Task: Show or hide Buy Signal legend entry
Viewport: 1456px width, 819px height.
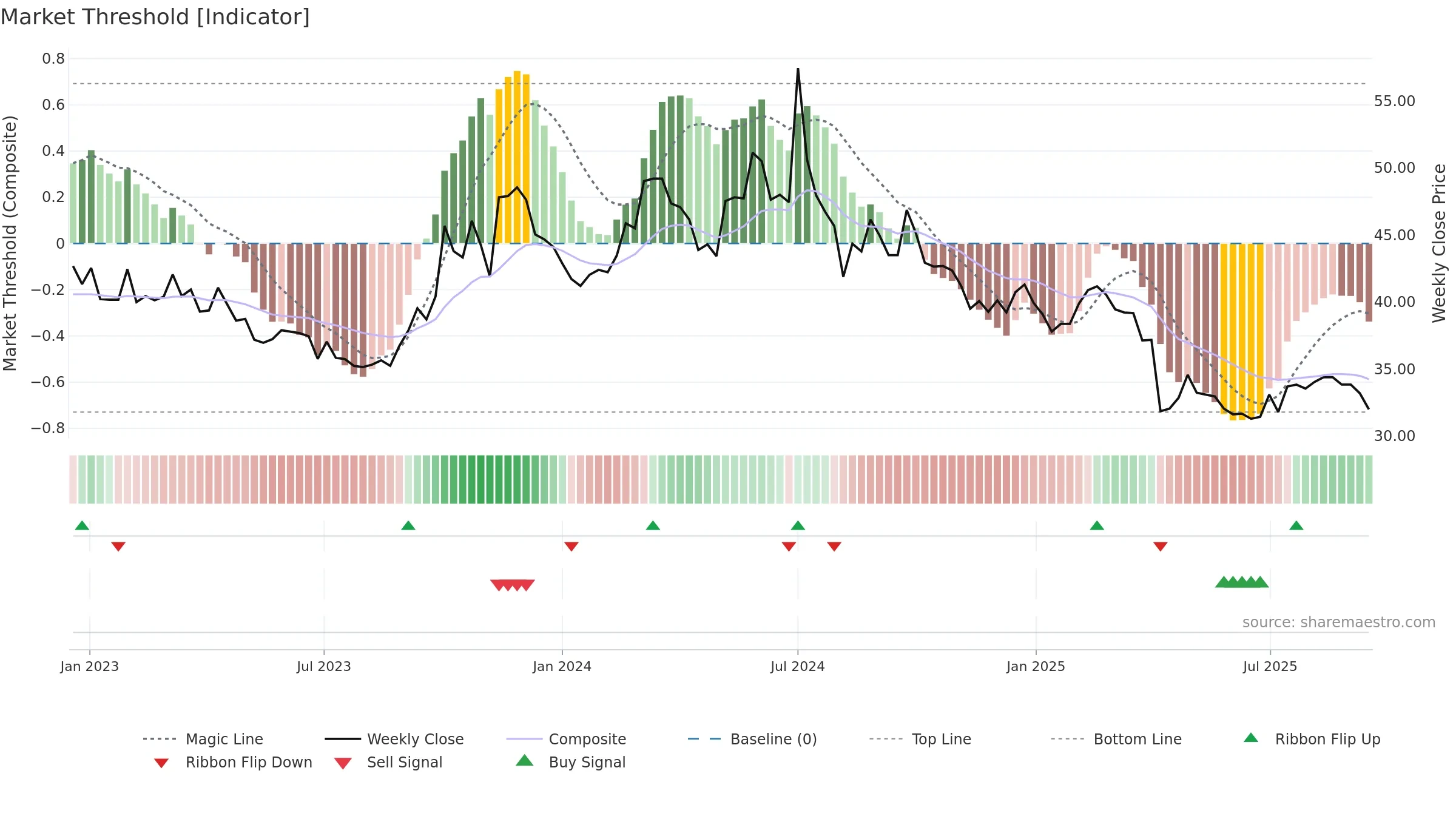Action: click(x=570, y=762)
